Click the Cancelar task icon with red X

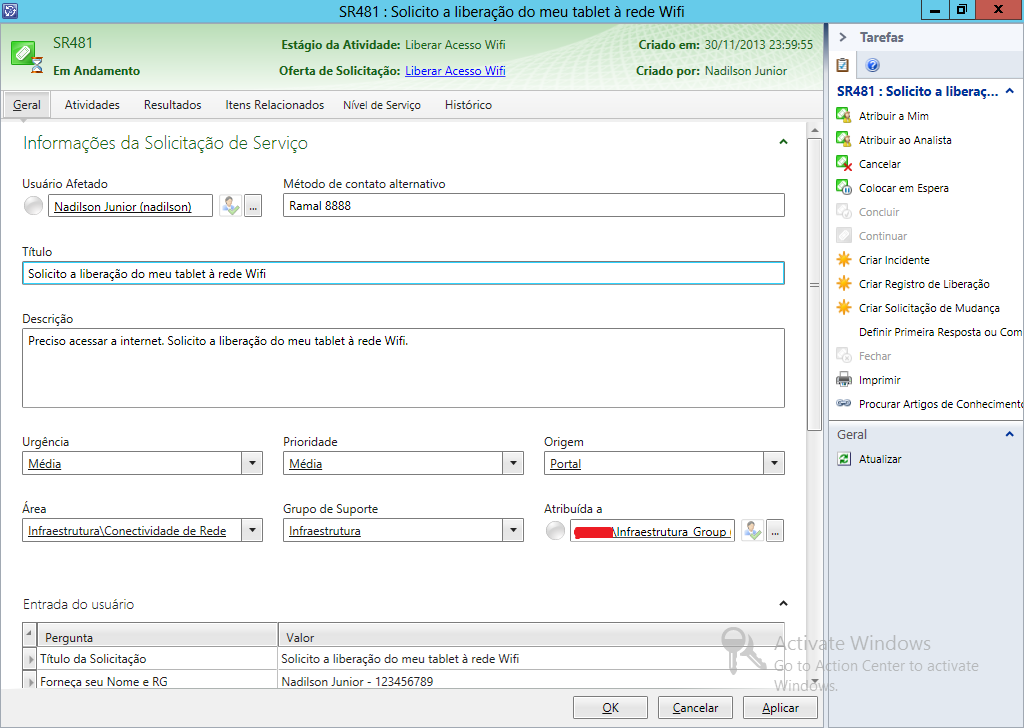coord(844,164)
